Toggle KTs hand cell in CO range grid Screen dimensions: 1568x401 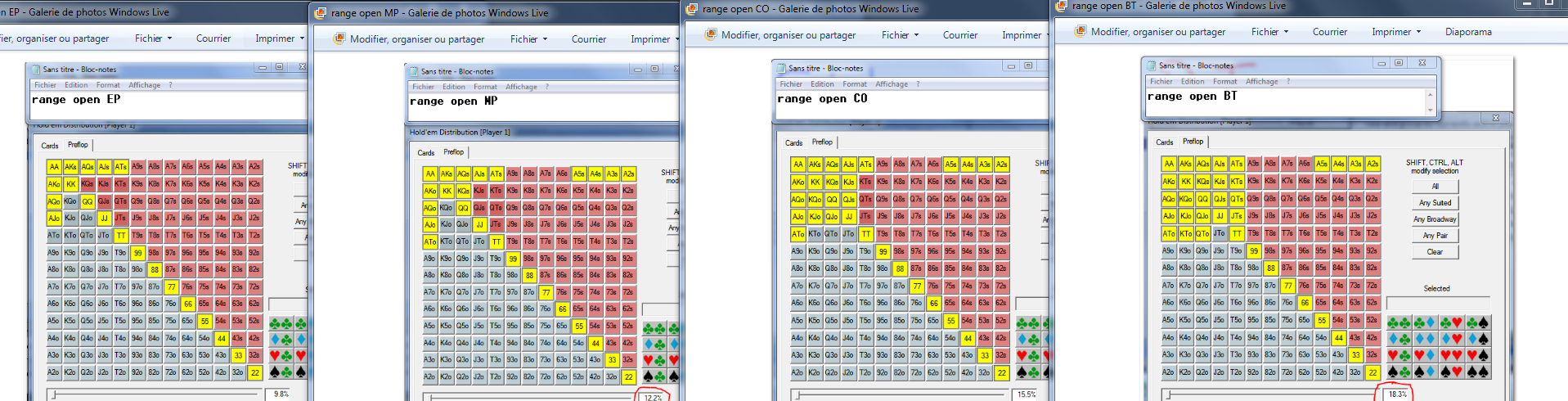865,182
